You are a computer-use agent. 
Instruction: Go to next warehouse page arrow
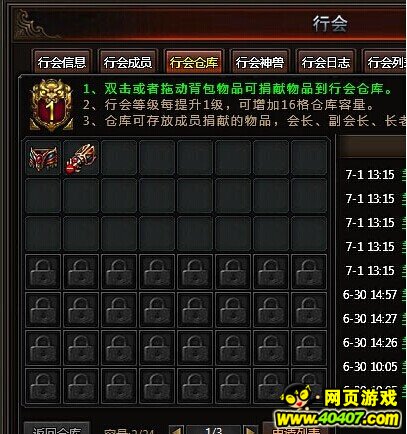[250, 430]
